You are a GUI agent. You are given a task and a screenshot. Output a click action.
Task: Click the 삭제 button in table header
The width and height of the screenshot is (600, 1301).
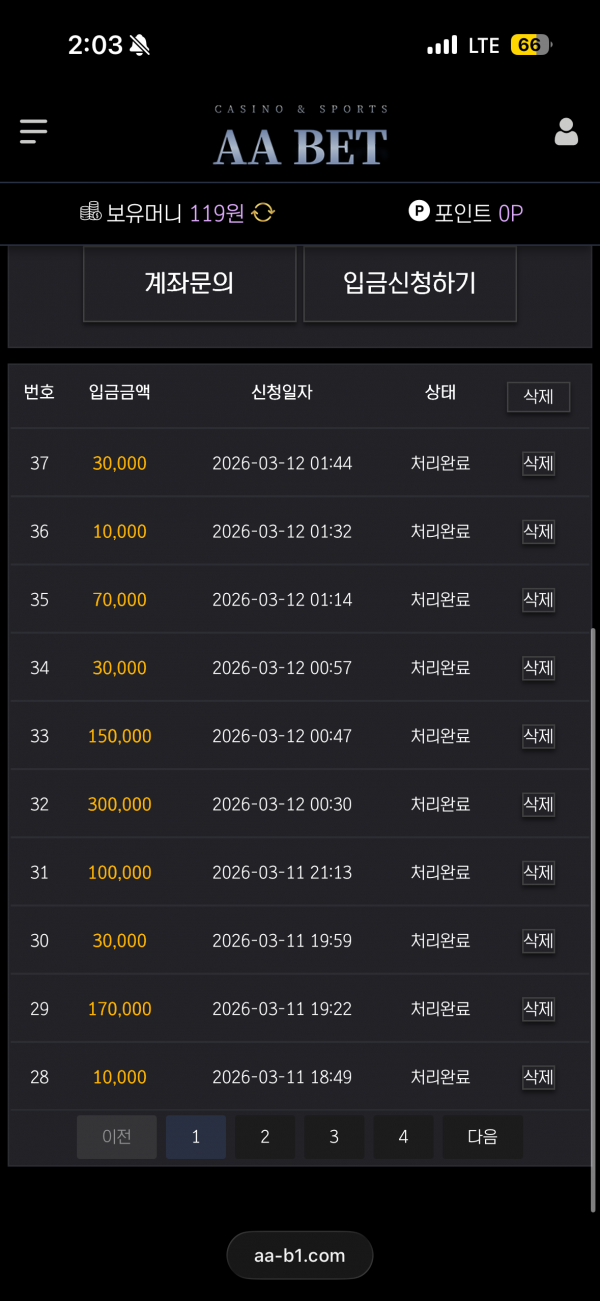point(538,396)
